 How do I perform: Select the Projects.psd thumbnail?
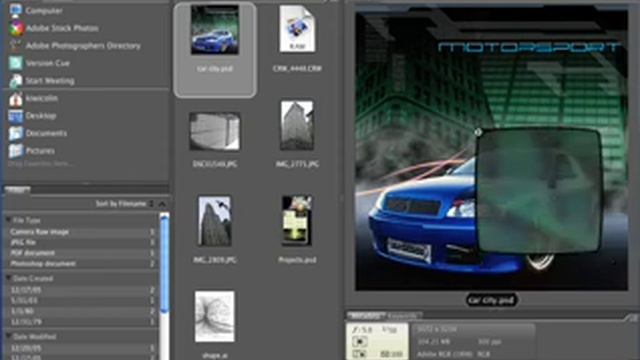(297, 221)
